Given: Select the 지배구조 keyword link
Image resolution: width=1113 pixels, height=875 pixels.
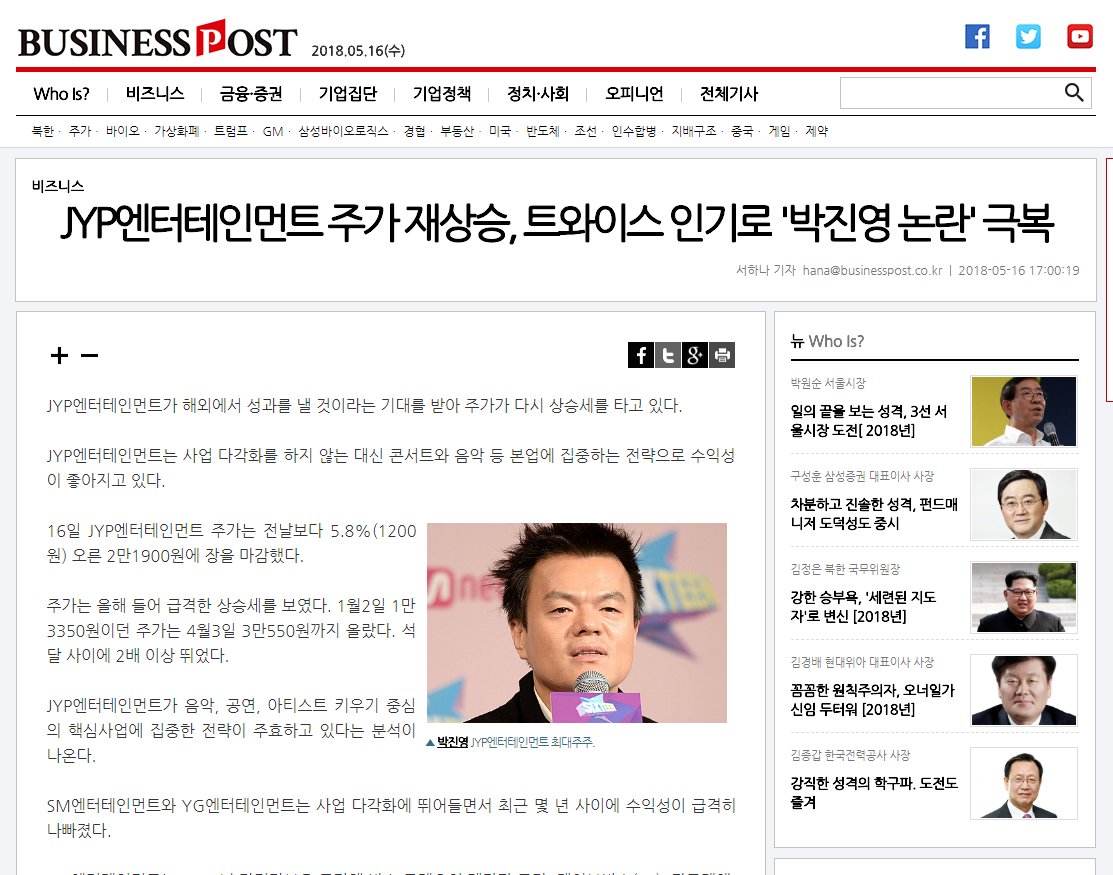Looking at the screenshot, I should 694,131.
